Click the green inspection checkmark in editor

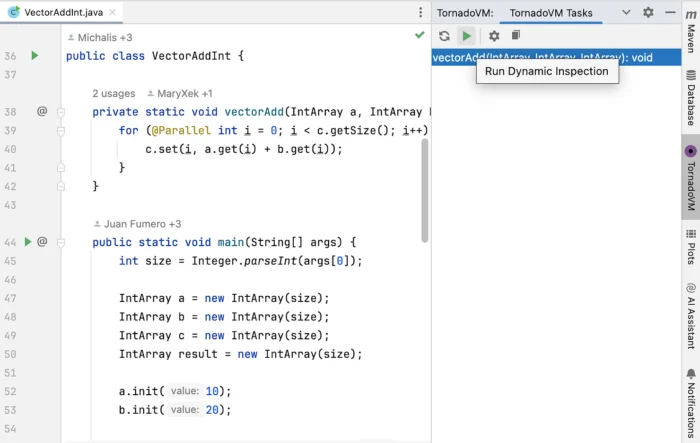419,35
